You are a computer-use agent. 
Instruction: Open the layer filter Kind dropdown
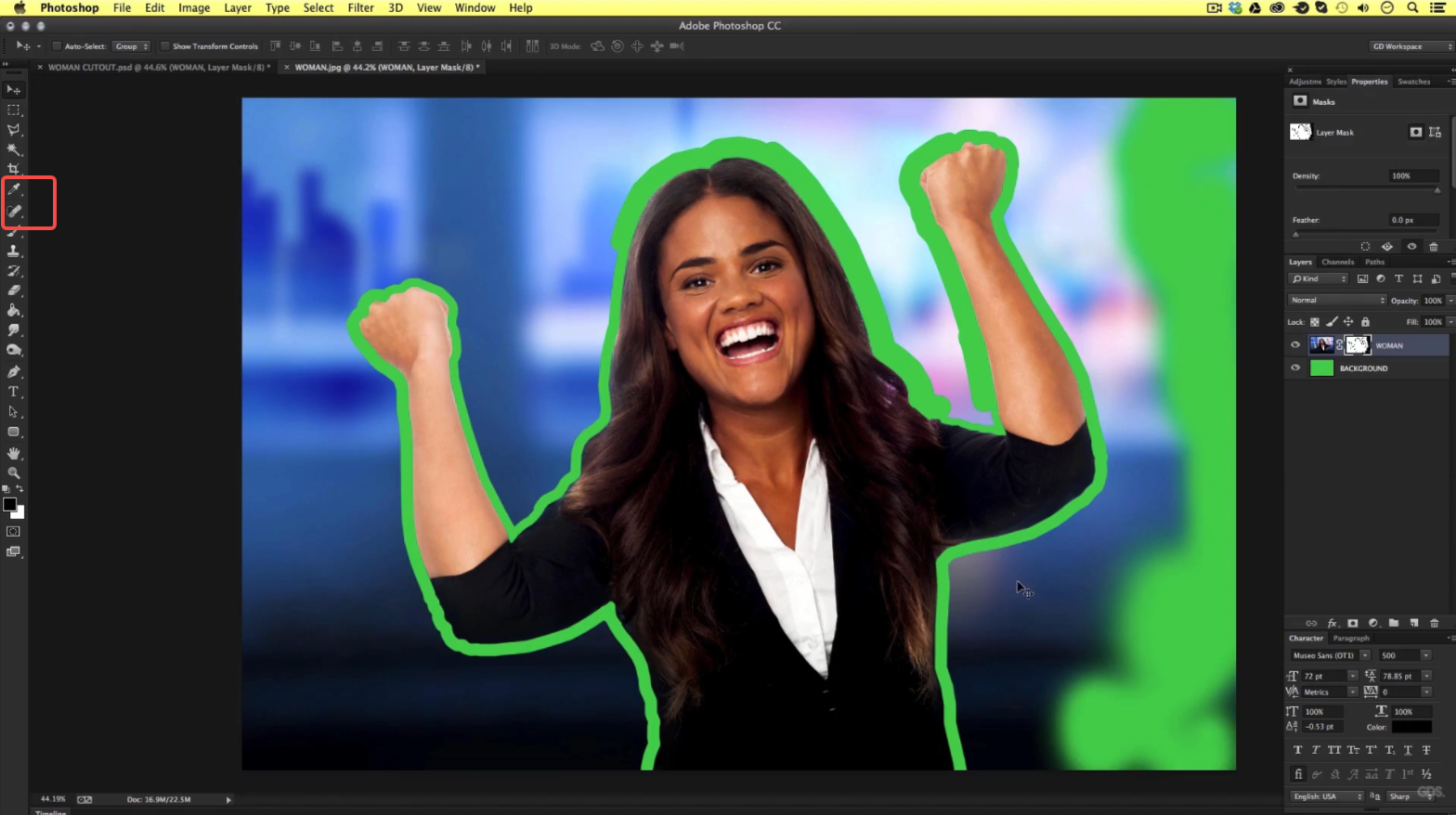pos(1319,278)
